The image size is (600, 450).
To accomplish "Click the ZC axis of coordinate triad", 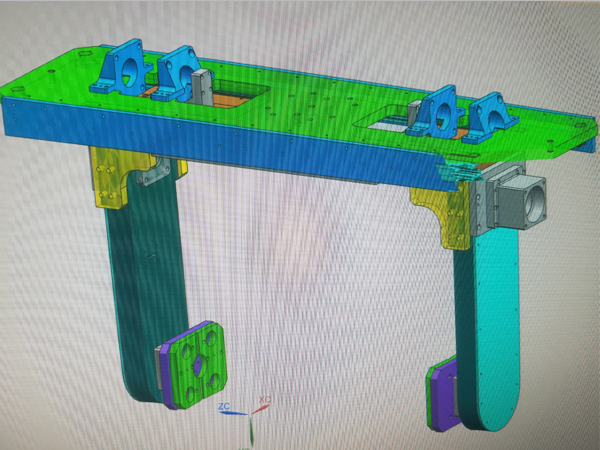I will [x=228, y=412].
